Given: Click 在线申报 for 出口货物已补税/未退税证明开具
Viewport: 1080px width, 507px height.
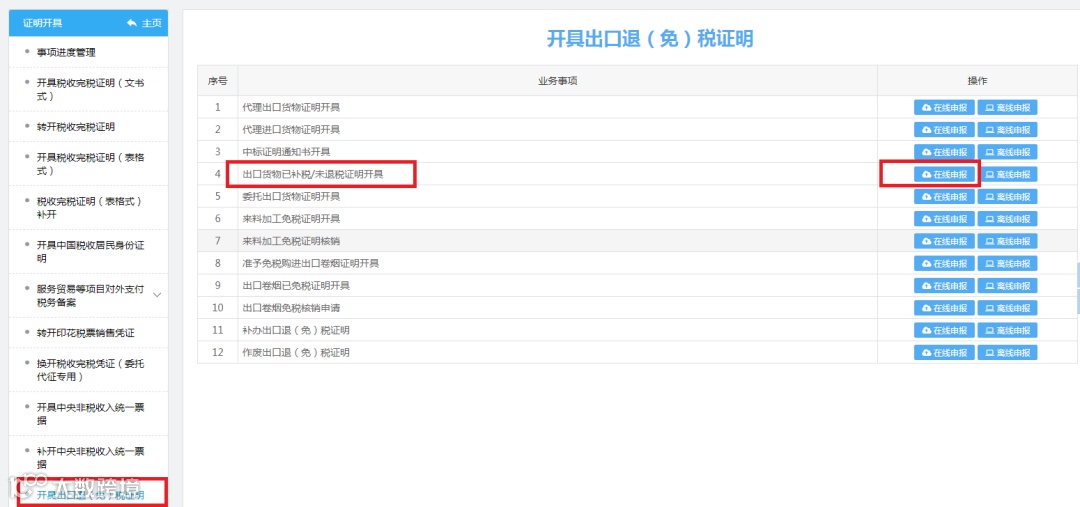Looking at the screenshot, I should pos(944,174).
